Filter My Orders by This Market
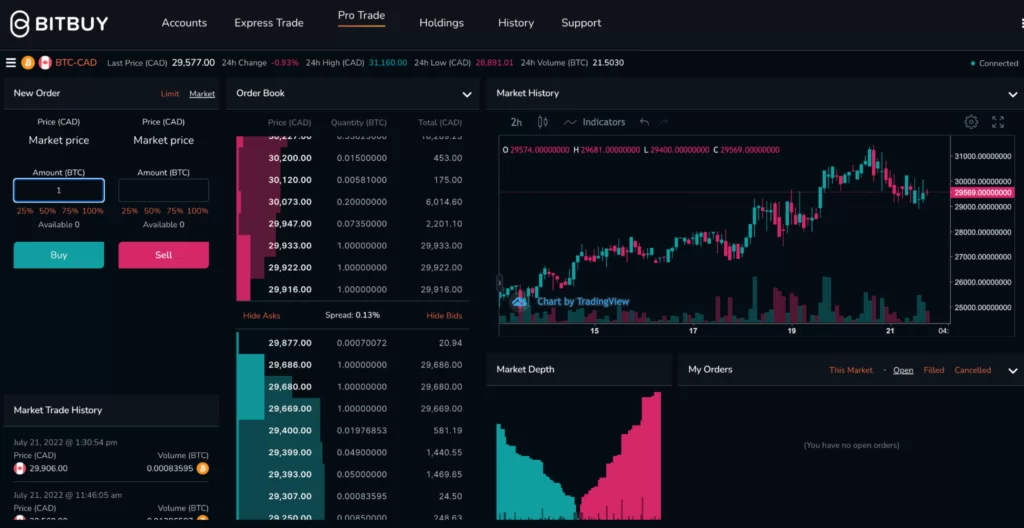Viewport: 1024px width, 528px height. click(851, 370)
